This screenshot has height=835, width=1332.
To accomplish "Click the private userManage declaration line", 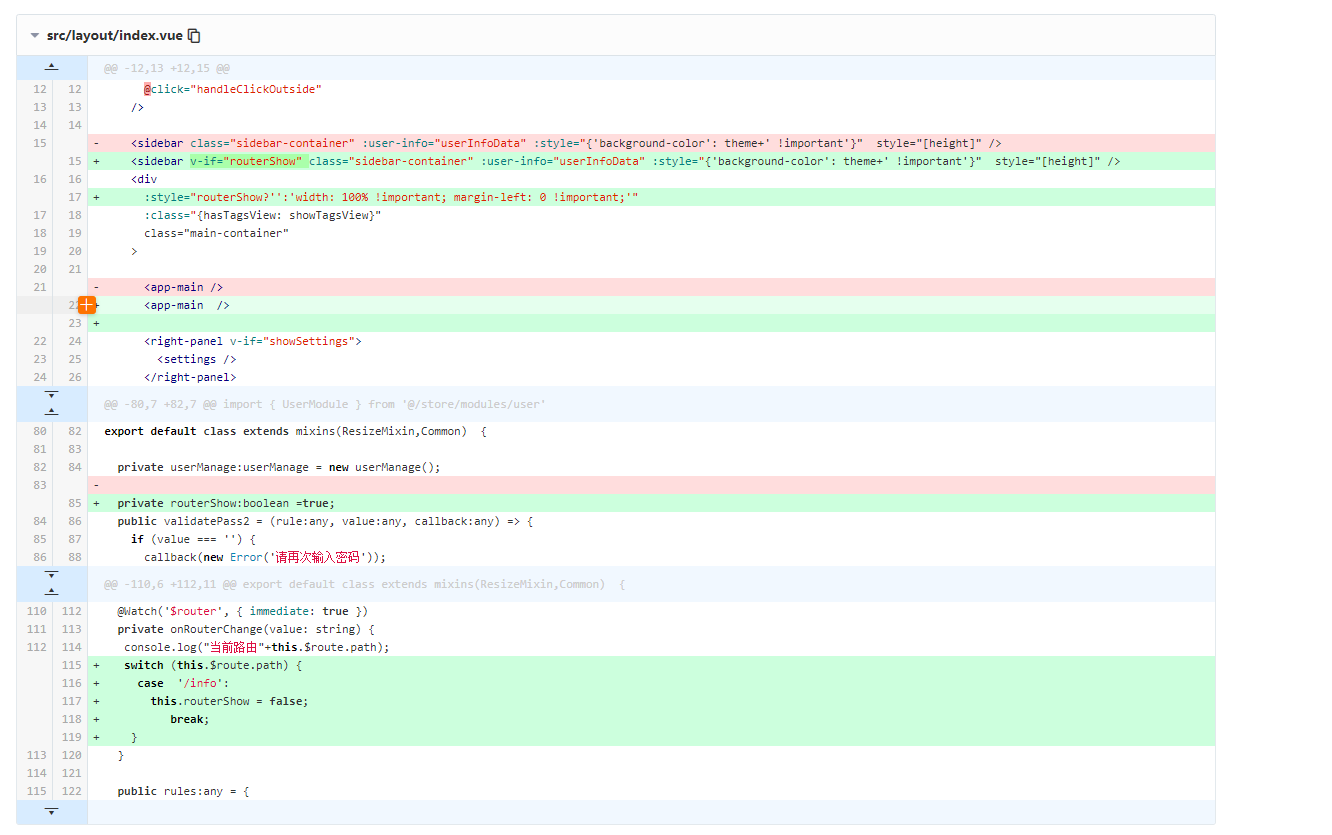I will tap(651, 467).
